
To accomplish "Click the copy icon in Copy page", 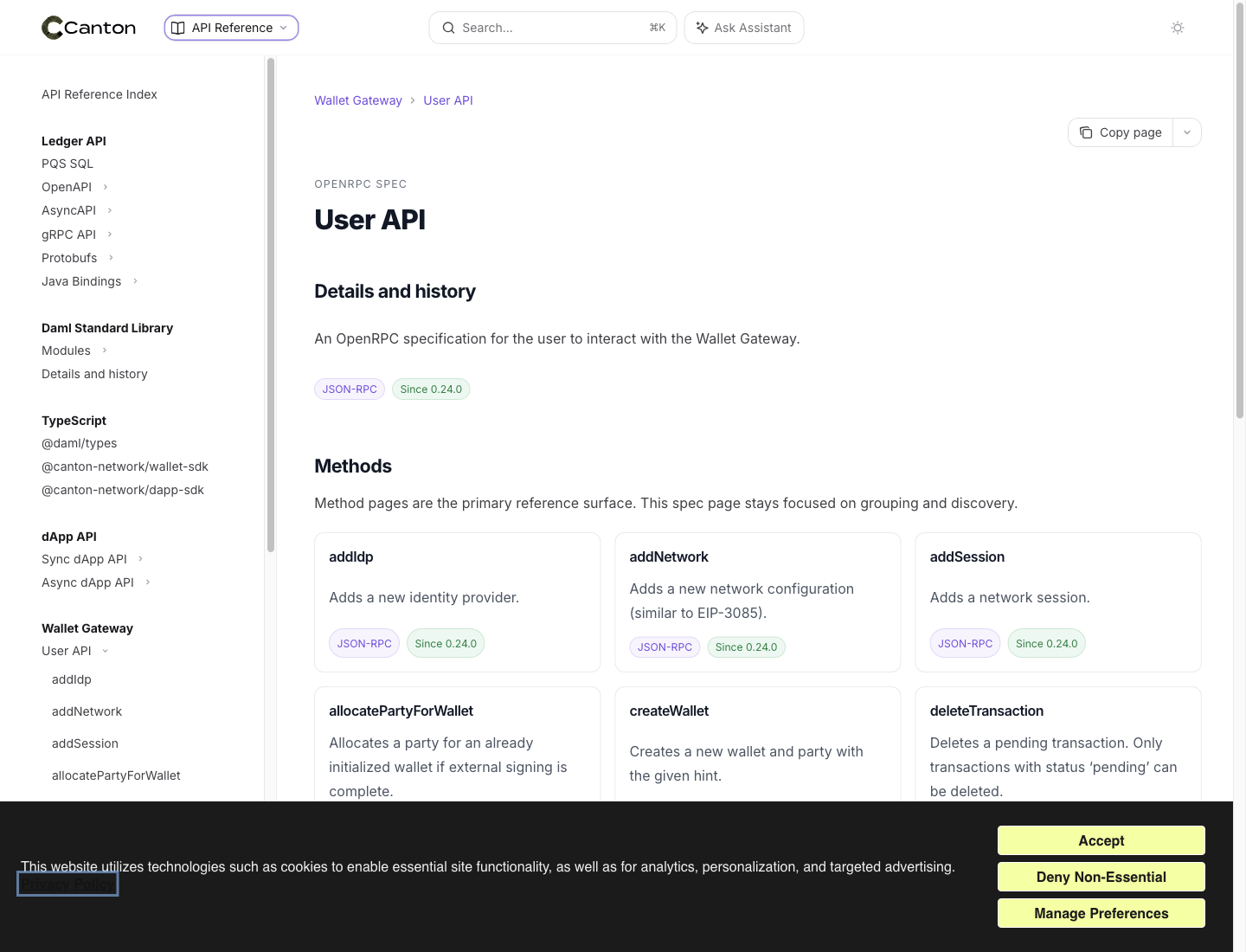I will 1086,132.
